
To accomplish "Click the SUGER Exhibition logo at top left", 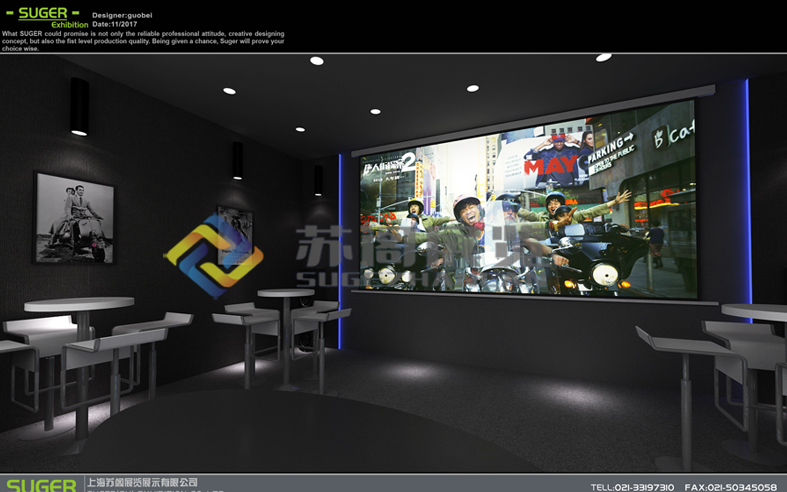I will 44,17.
